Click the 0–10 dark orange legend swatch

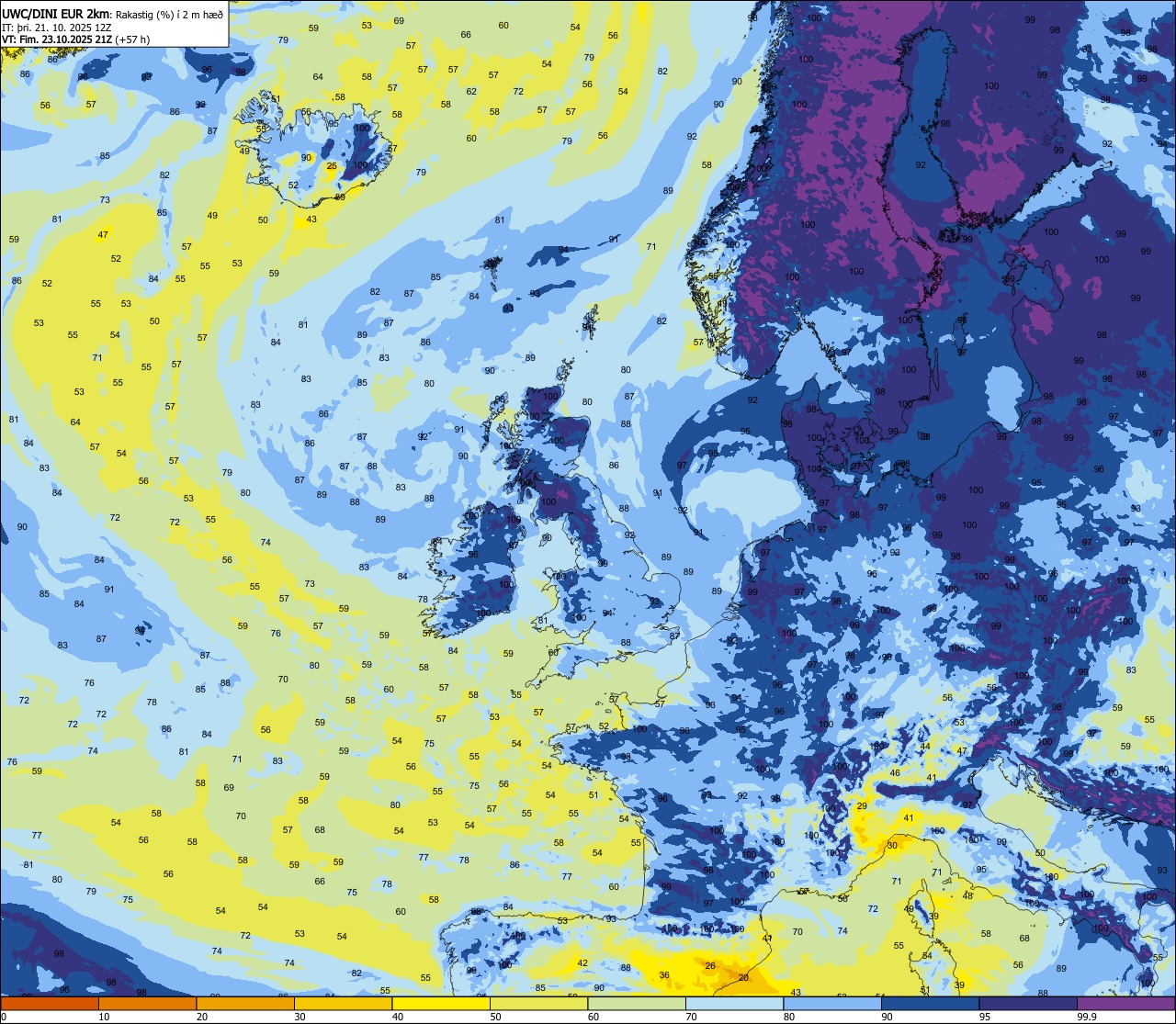[x=50, y=1003]
